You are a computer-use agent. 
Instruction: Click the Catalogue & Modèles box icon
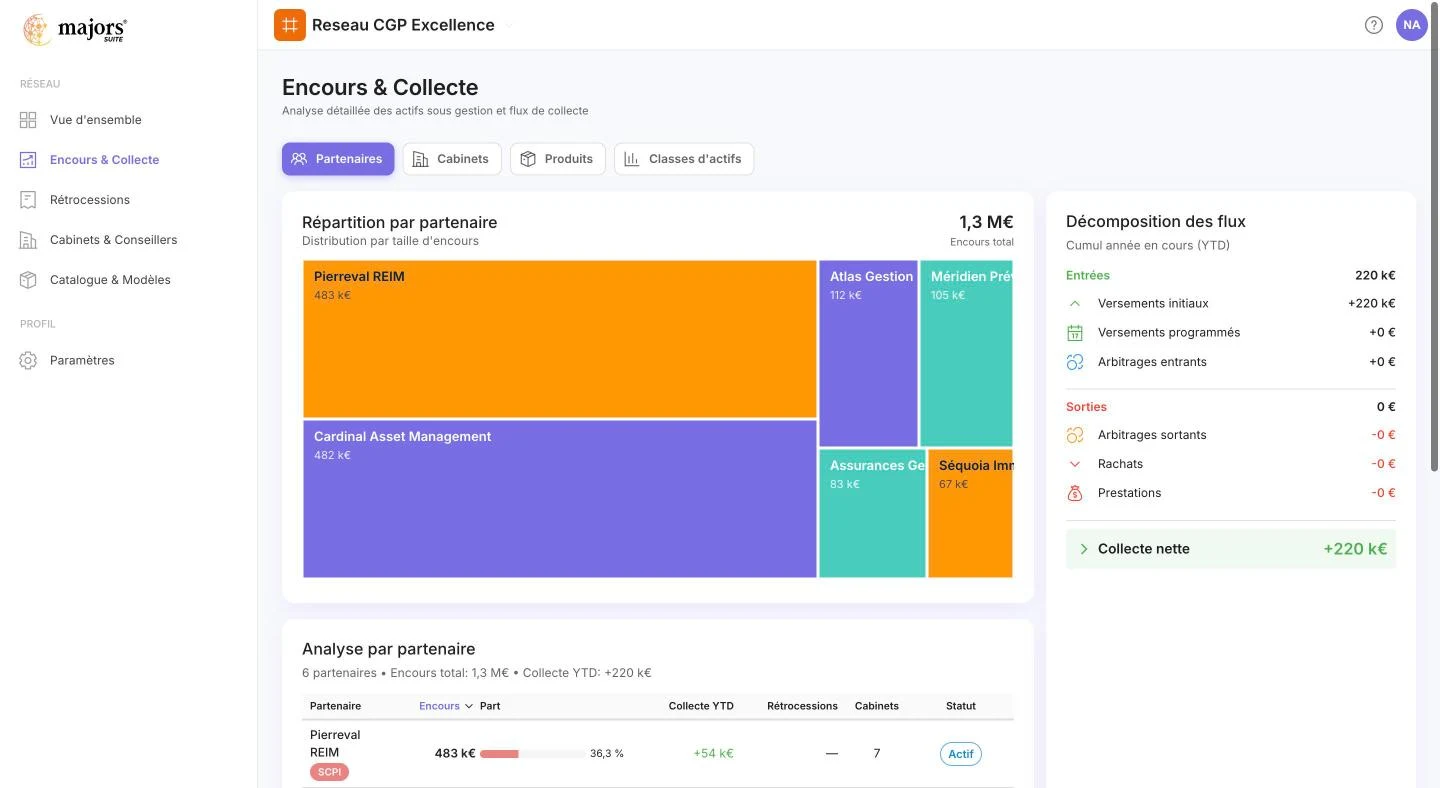tap(28, 280)
